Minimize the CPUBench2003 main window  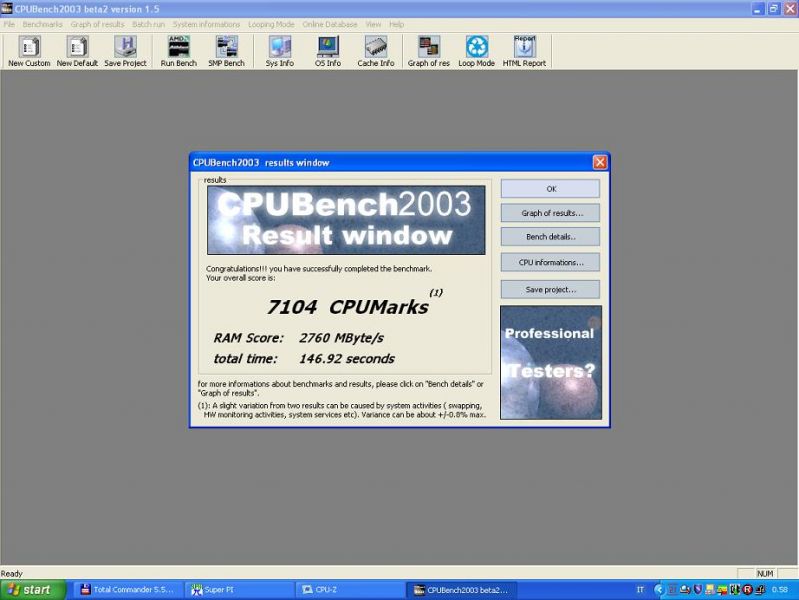tap(758, 9)
